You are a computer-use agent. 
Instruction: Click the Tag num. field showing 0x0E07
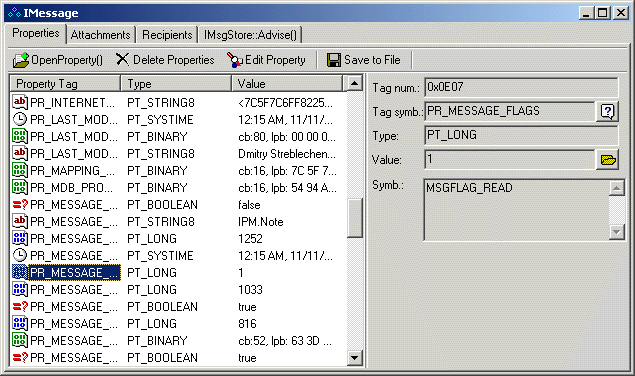coord(521,87)
